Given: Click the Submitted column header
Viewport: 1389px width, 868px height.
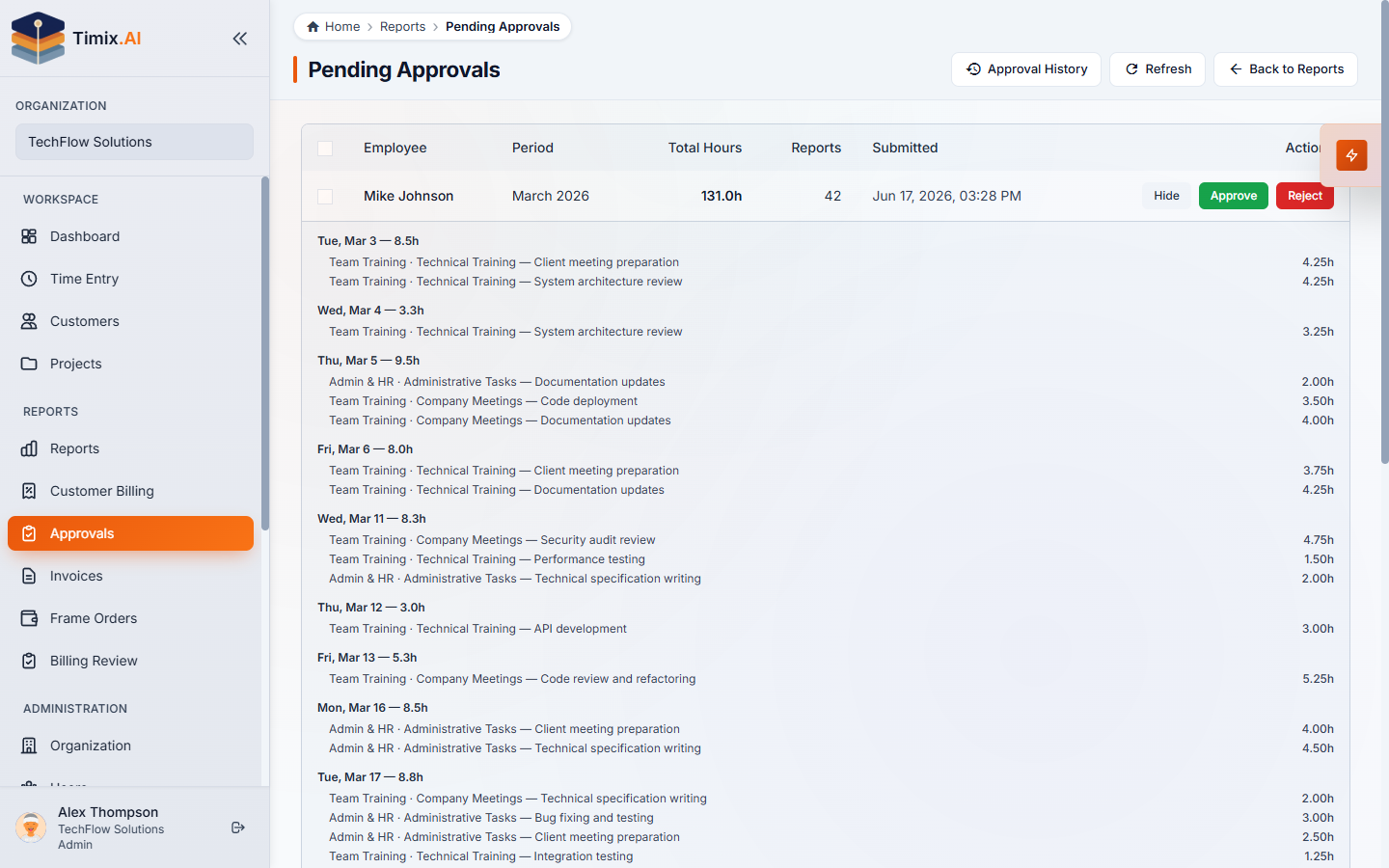Looking at the screenshot, I should 905,148.
